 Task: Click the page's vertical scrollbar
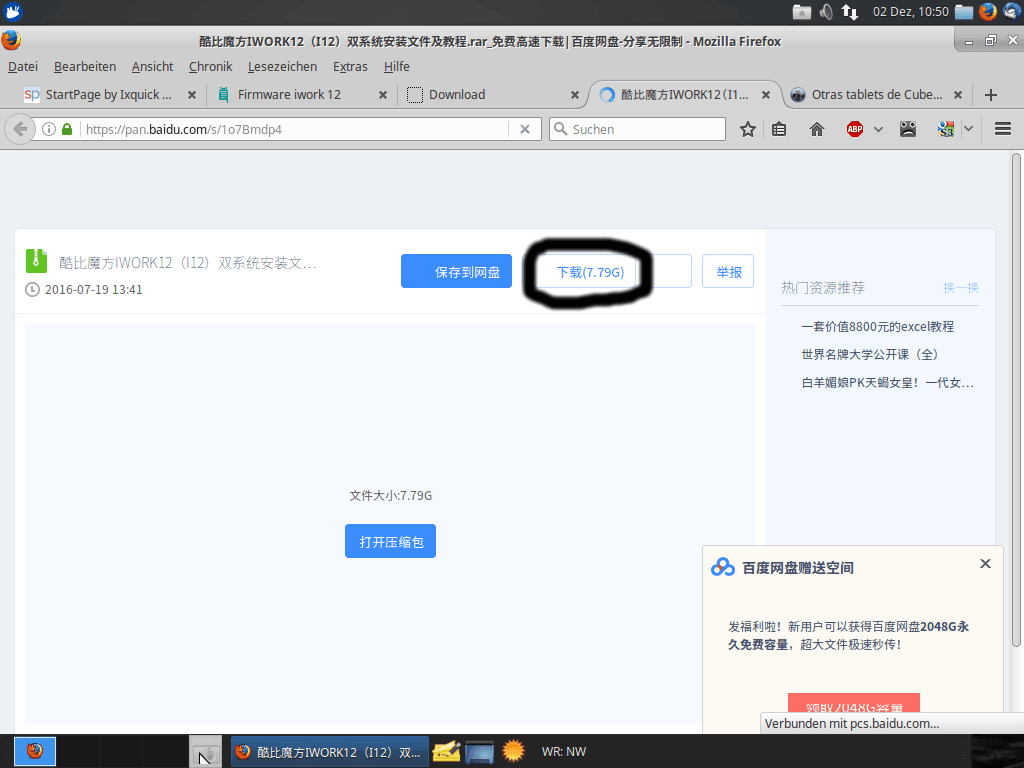tap(1016, 400)
